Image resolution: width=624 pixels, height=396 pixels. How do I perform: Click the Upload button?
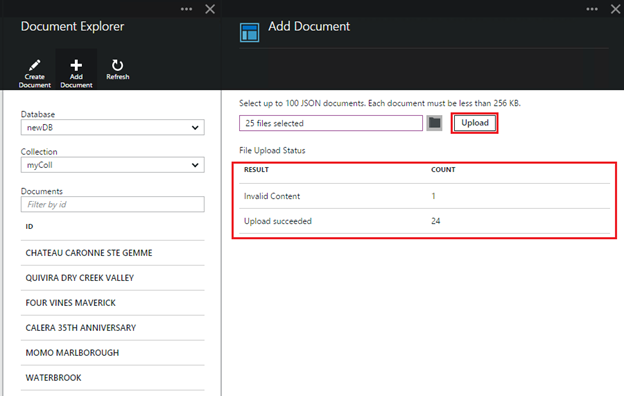click(475, 123)
